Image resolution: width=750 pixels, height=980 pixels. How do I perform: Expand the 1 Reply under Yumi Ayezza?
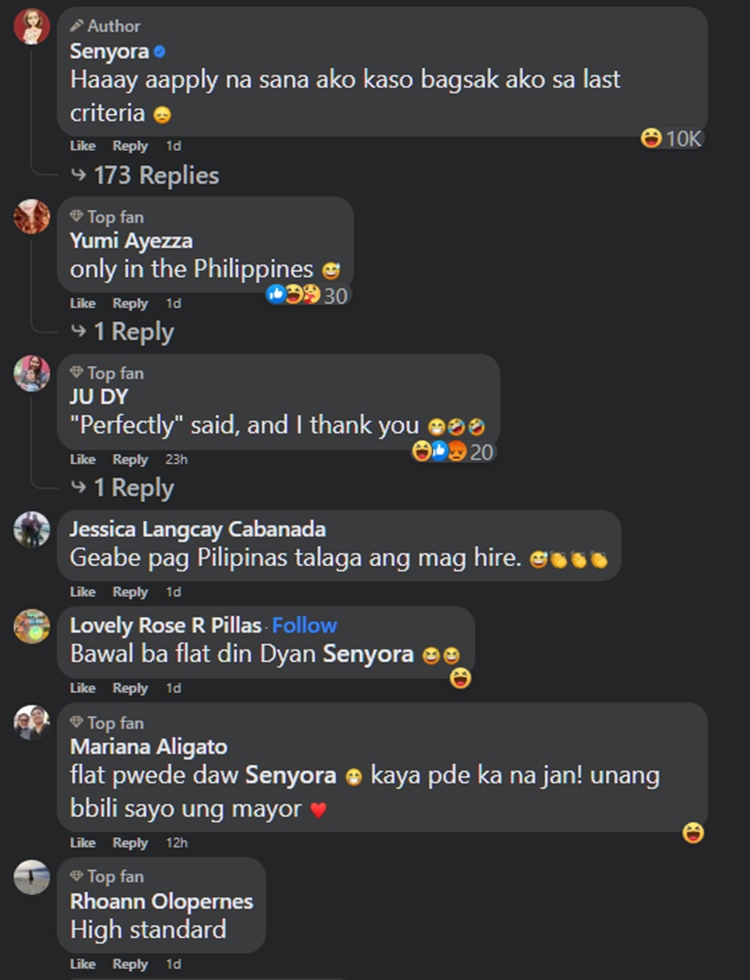(x=122, y=332)
